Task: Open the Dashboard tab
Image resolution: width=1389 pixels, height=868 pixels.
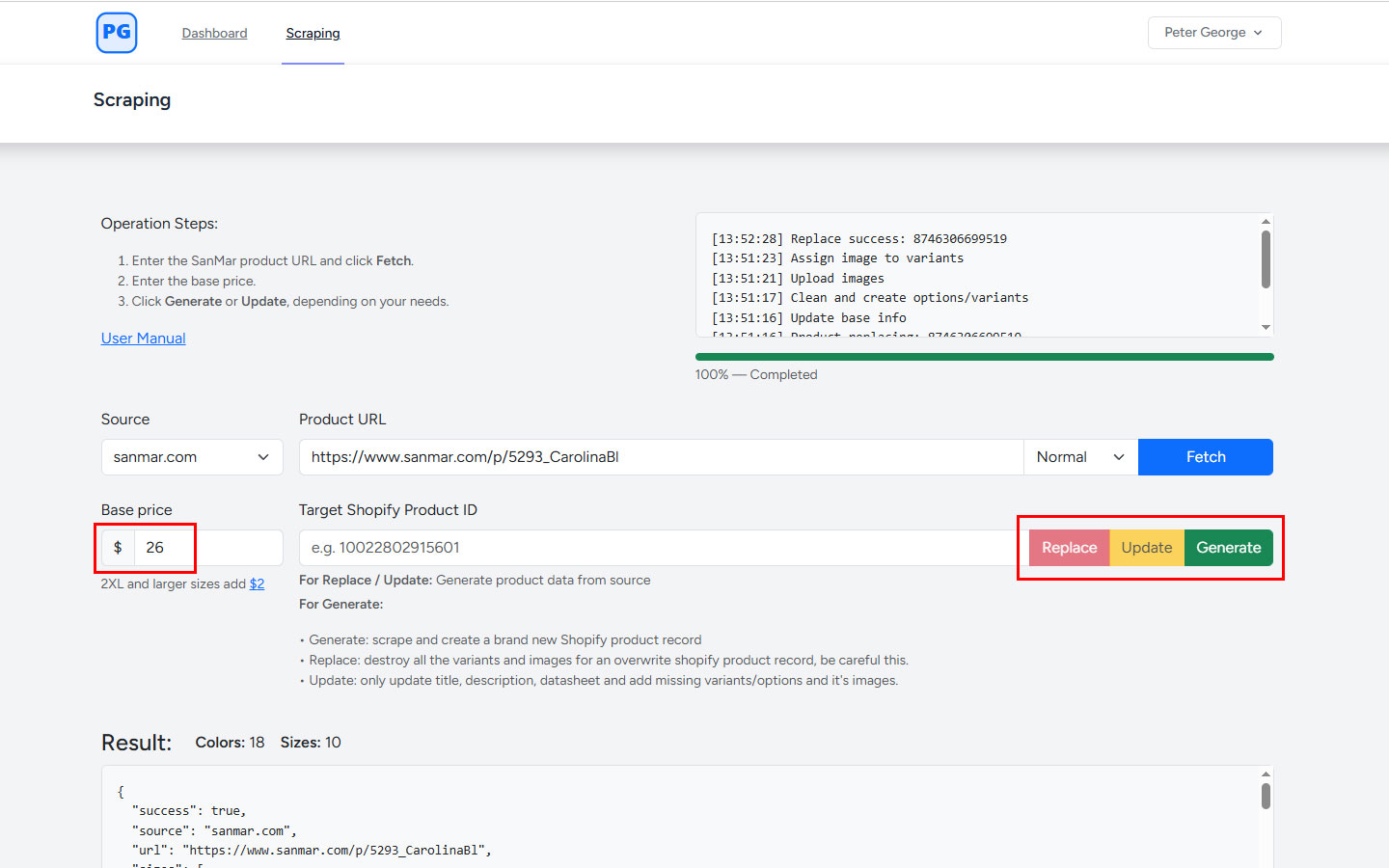Action: point(214,33)
